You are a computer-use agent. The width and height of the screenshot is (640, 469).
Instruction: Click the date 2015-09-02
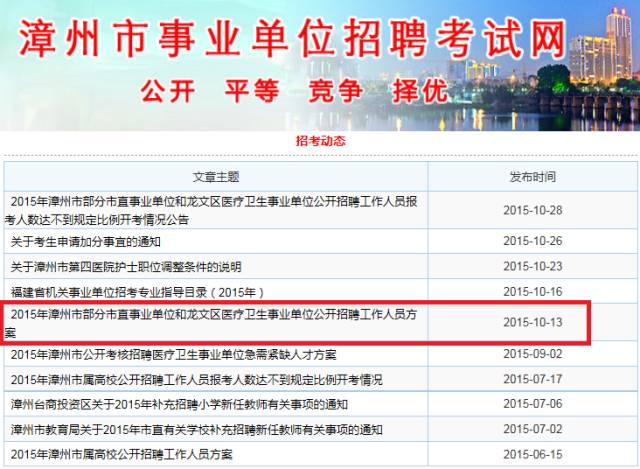(x=533, y=353)
